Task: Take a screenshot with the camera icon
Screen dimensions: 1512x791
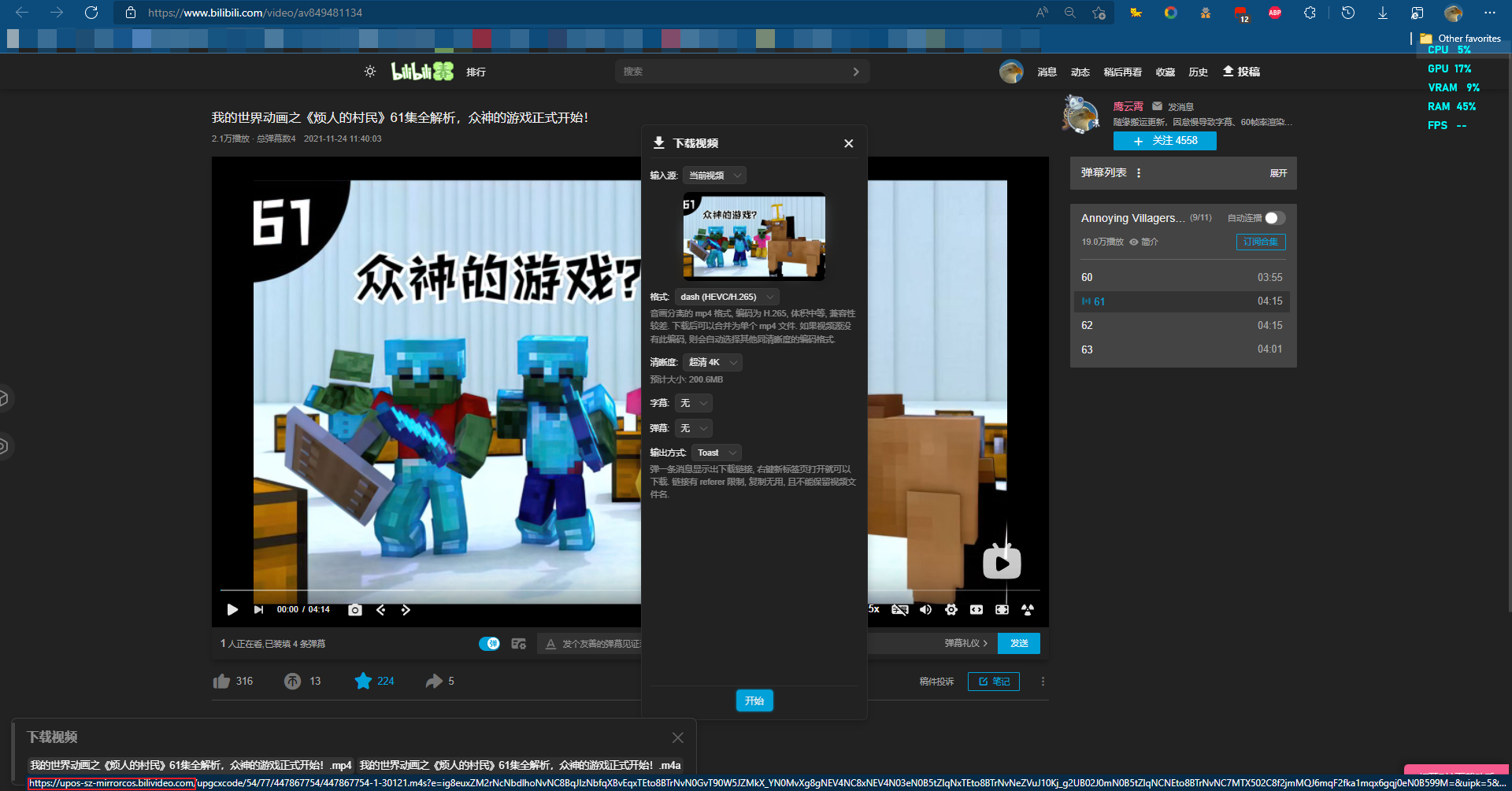Action: click(355, 610)
